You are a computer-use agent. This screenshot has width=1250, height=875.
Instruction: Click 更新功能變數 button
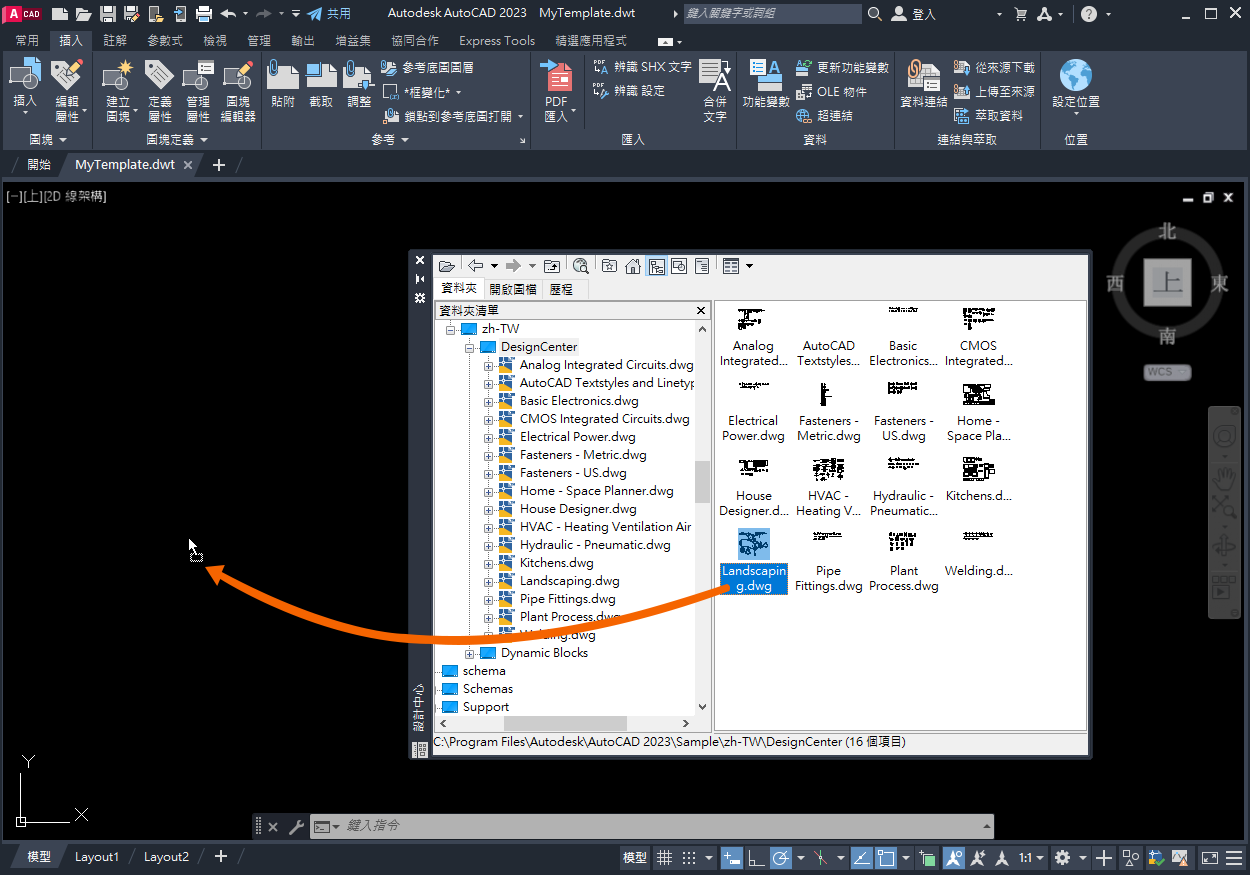coord(842,67)
